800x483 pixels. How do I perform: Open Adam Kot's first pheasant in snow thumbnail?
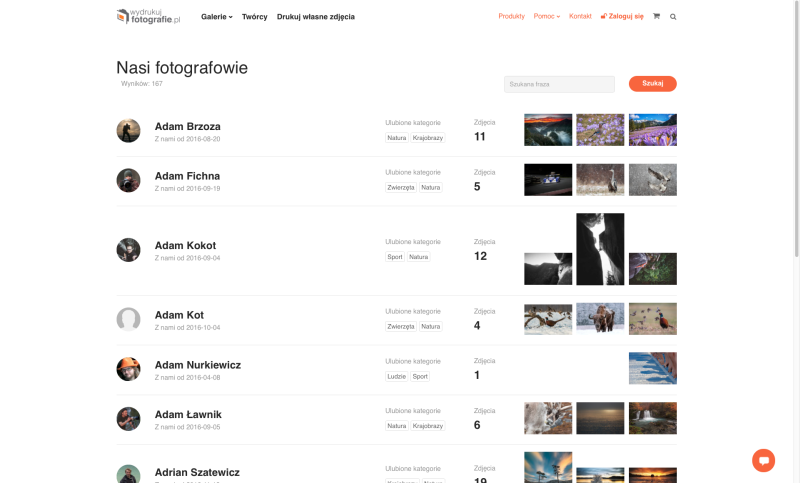(548, 319)
